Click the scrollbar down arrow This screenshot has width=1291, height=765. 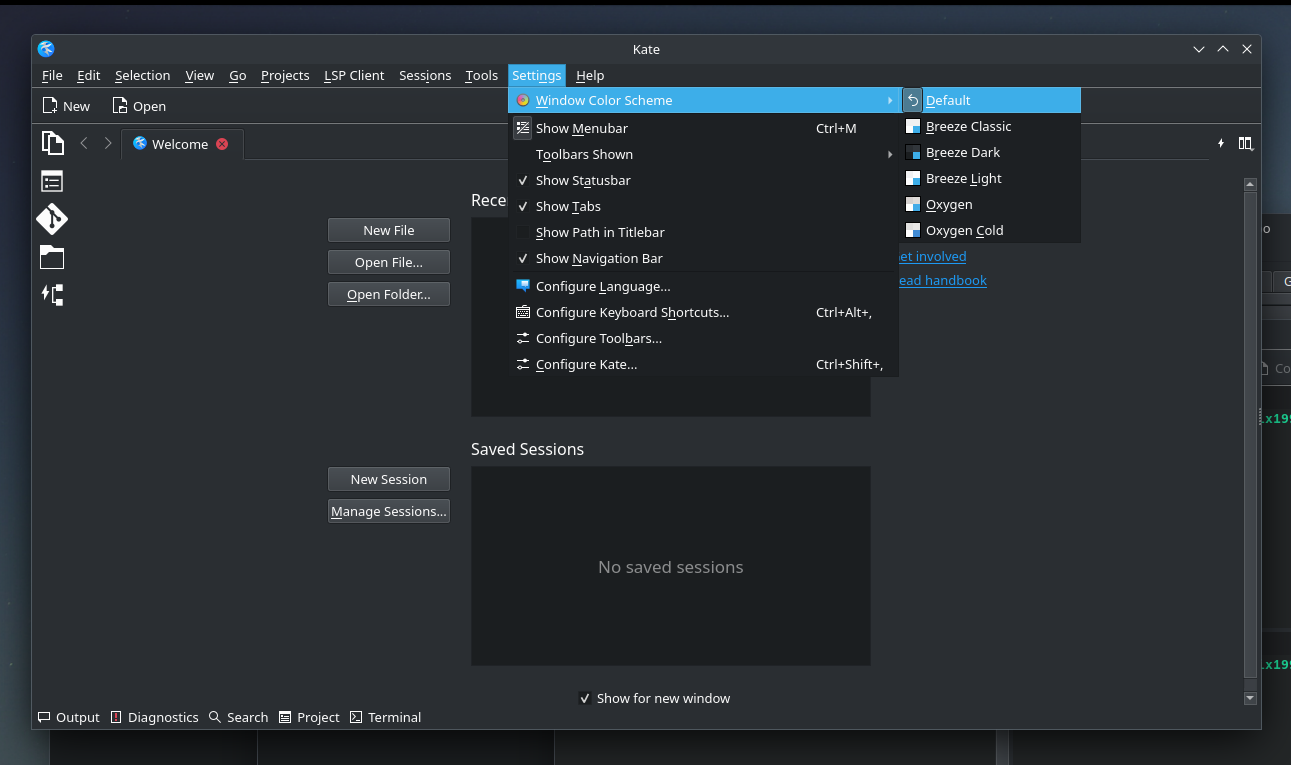pos(1250,697)
